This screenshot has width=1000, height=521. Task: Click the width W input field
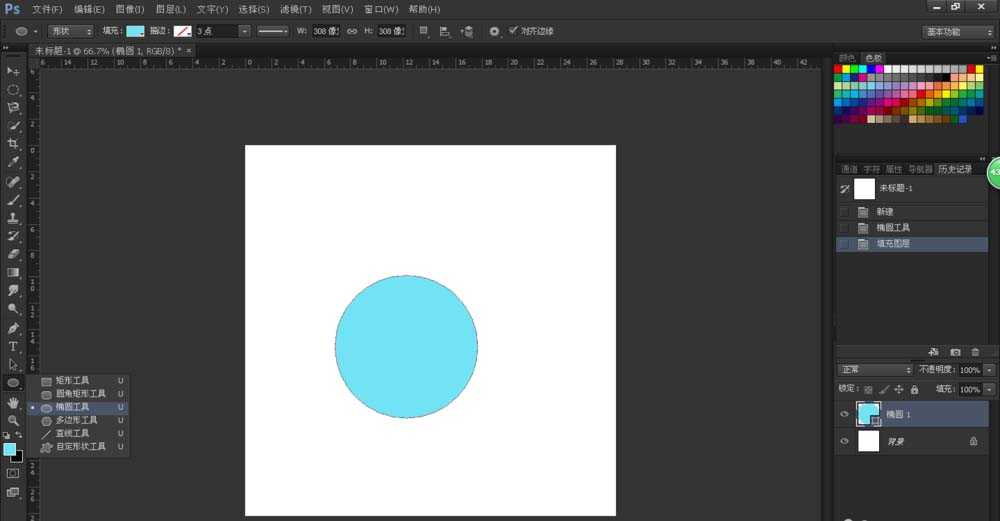325,31
